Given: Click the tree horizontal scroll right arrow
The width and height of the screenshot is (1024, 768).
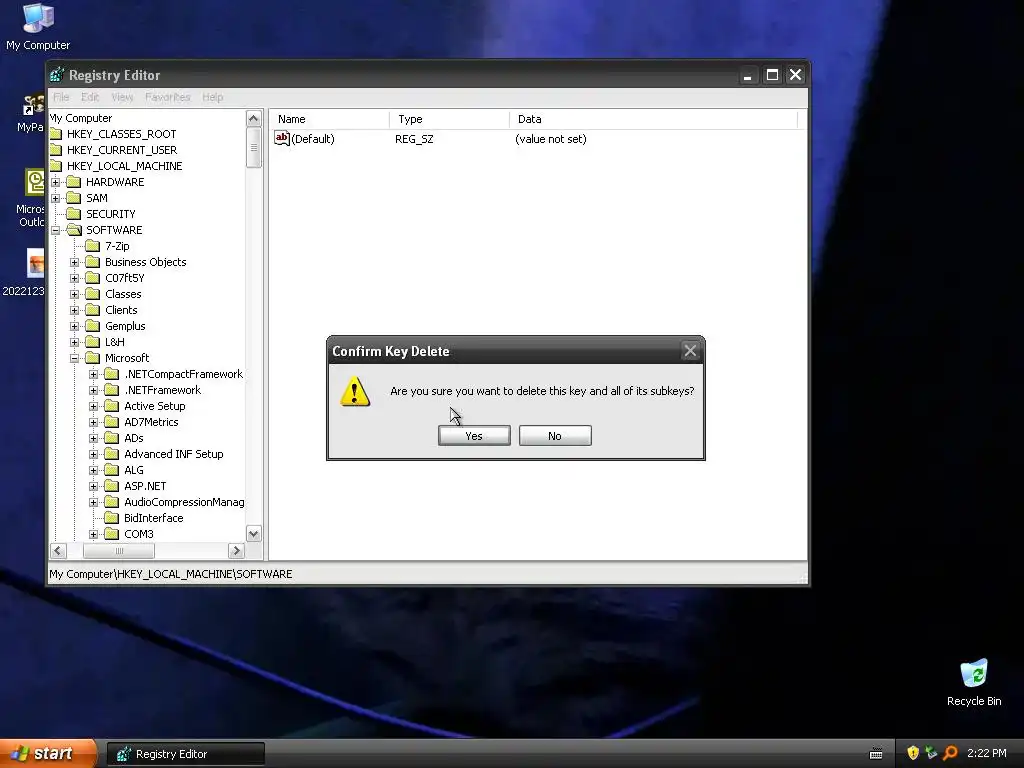Looking at the screenshot, I should click(x=236, y=551).
